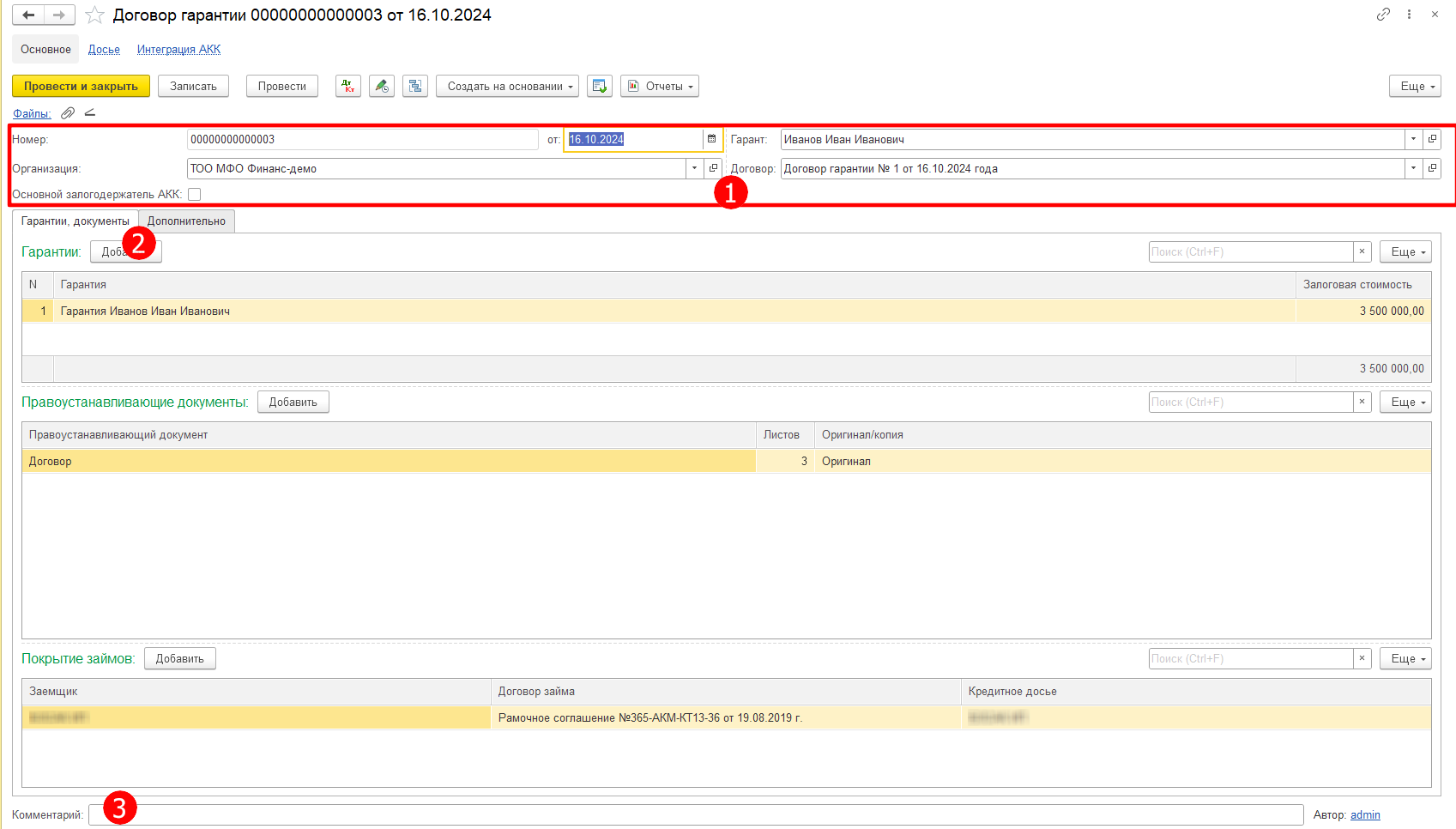Switch to the Основное tab

(x=46, y=49)
